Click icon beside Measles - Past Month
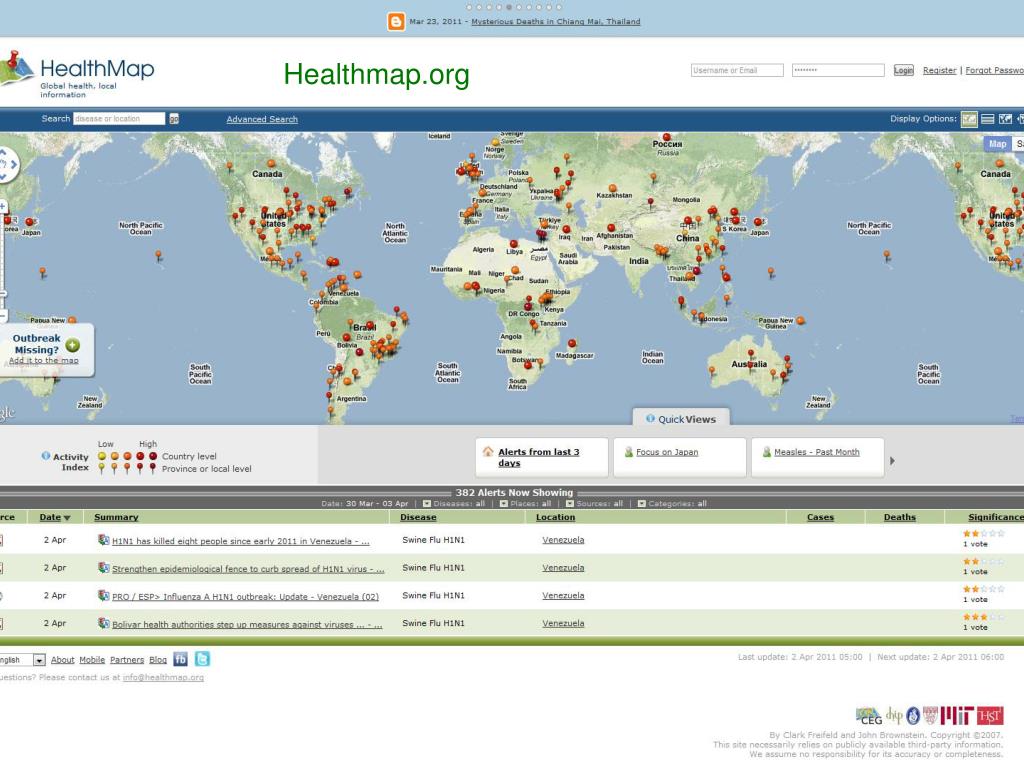Image resolution: width=1024 pixels, height=768 pixels. click(x=767, y=452)
